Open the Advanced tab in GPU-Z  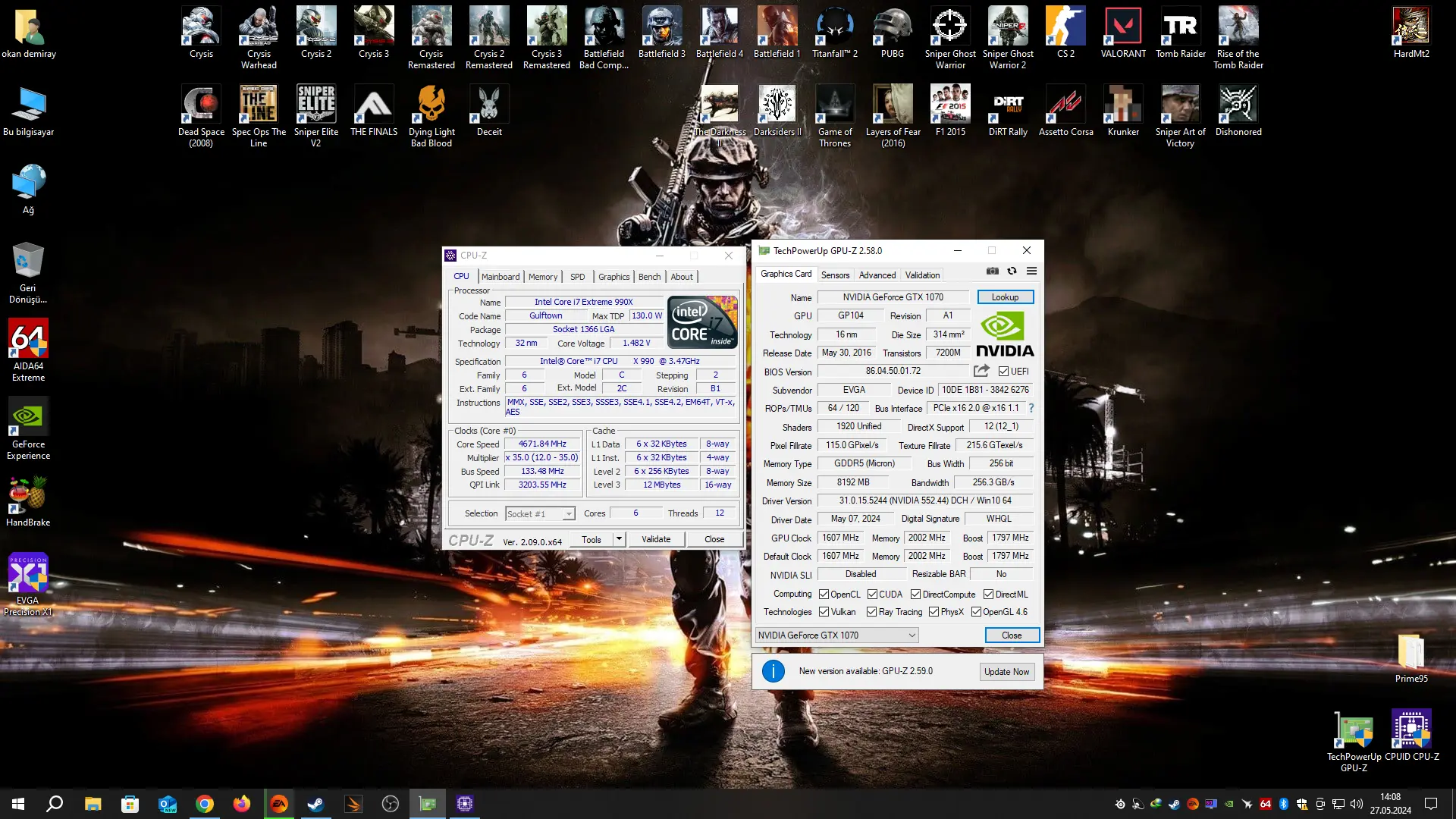point(877,275)
